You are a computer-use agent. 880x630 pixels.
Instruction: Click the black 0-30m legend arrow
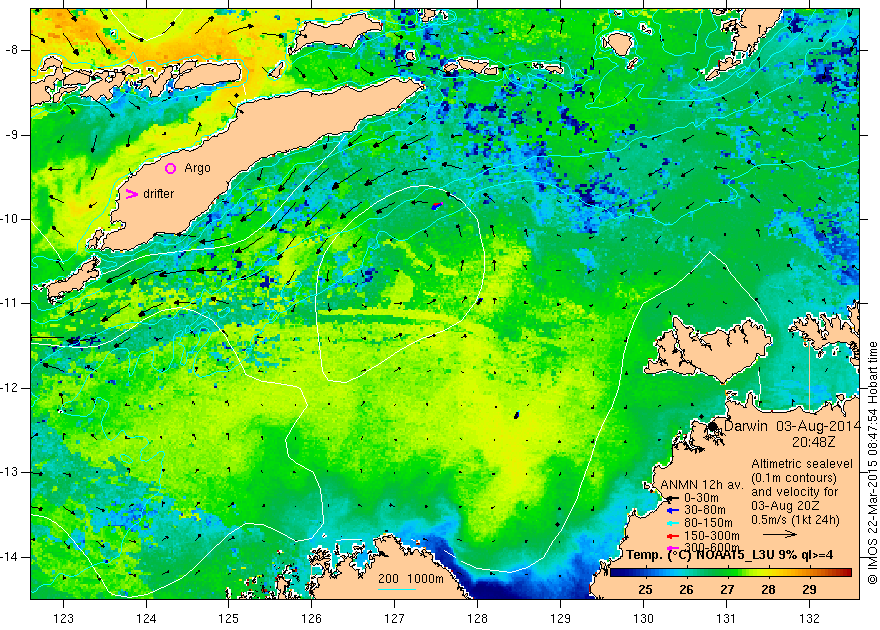(x=671, y=498)
